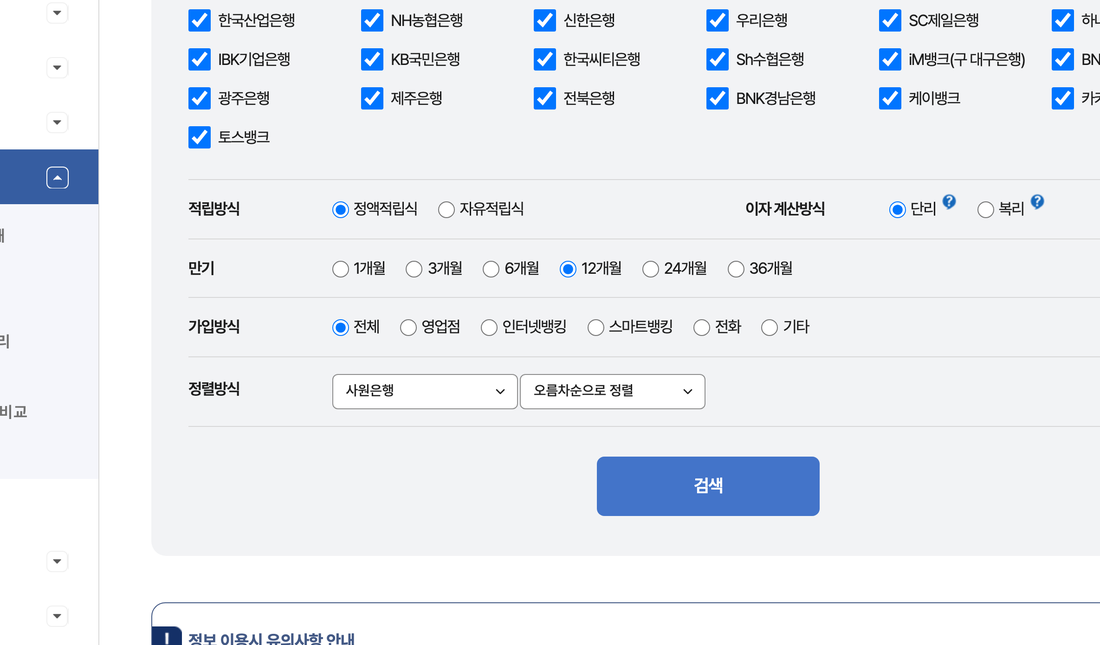Uncheck the 한국산업은행 checkbox

pos(199,20)
